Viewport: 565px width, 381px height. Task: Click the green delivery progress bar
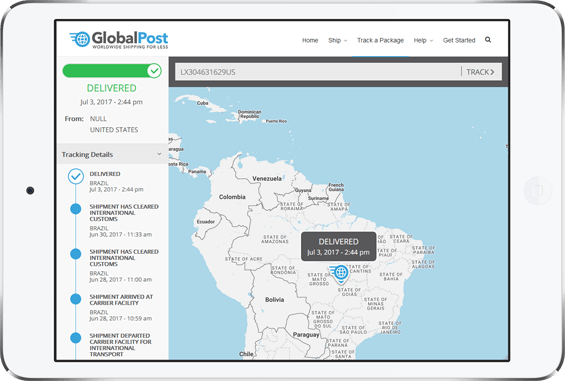(112, 71)
